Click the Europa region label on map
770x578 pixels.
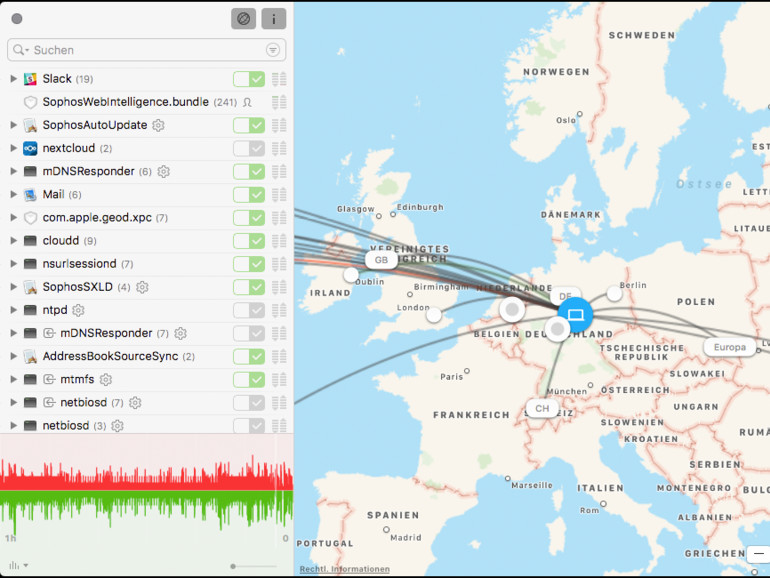[x=729, y=347]
